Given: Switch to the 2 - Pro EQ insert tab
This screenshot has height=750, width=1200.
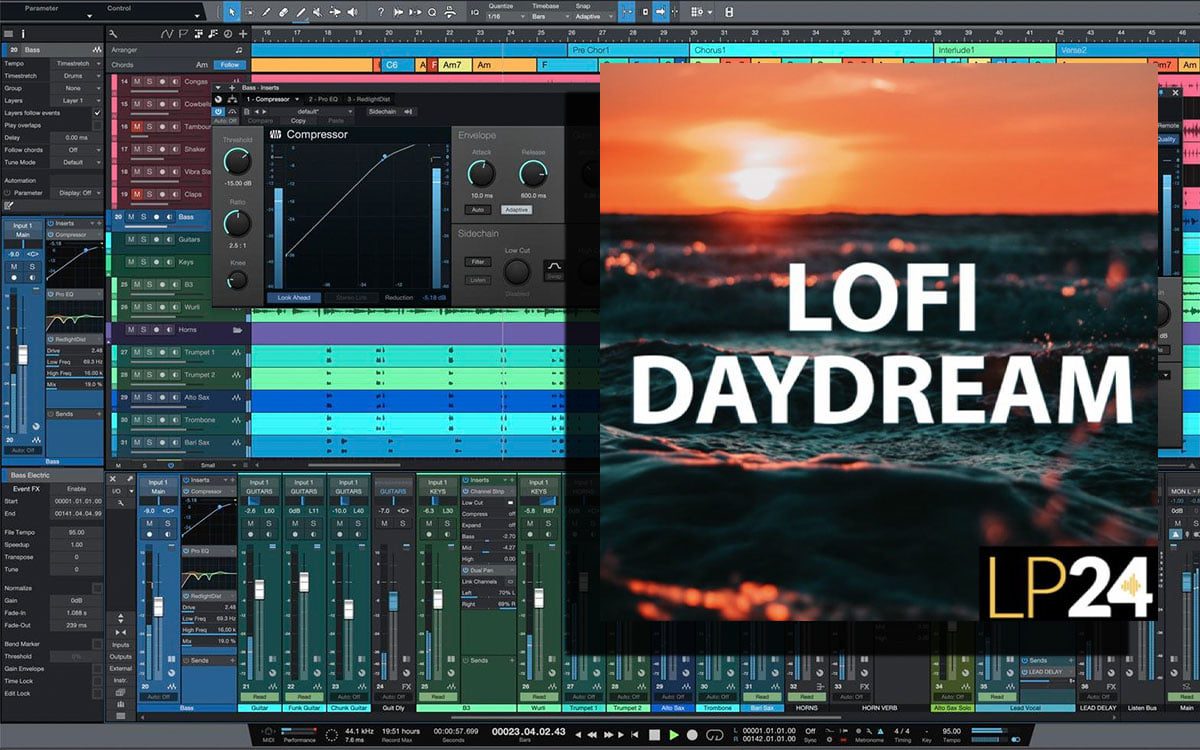Looking at the screenshot, I should pyautogui.click(x=322, y=99).
